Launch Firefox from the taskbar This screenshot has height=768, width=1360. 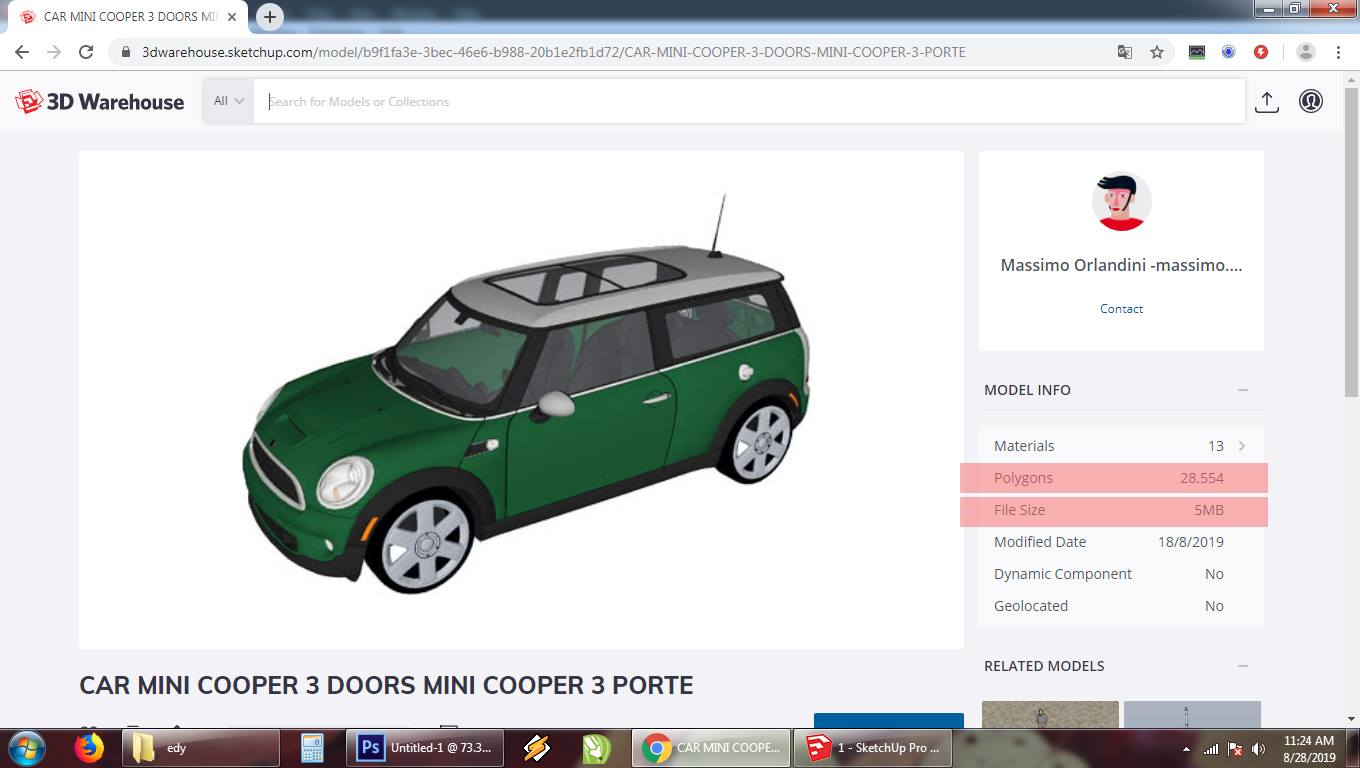[x=90, y=748]
